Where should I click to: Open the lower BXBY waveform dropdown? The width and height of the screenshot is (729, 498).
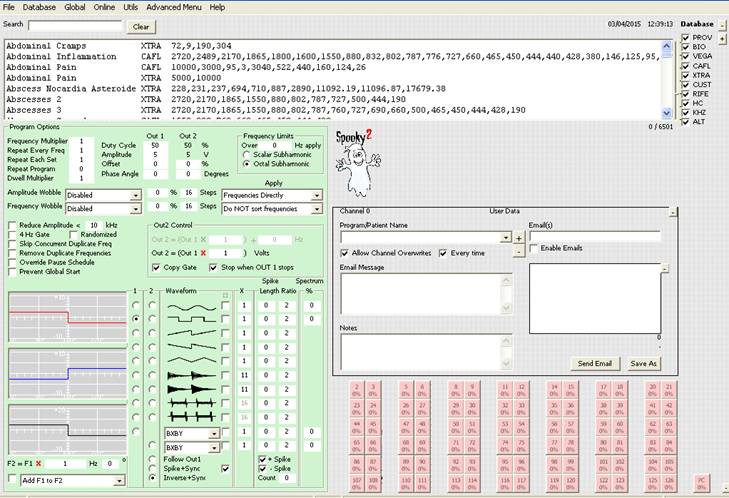click(x=213, y=448)
